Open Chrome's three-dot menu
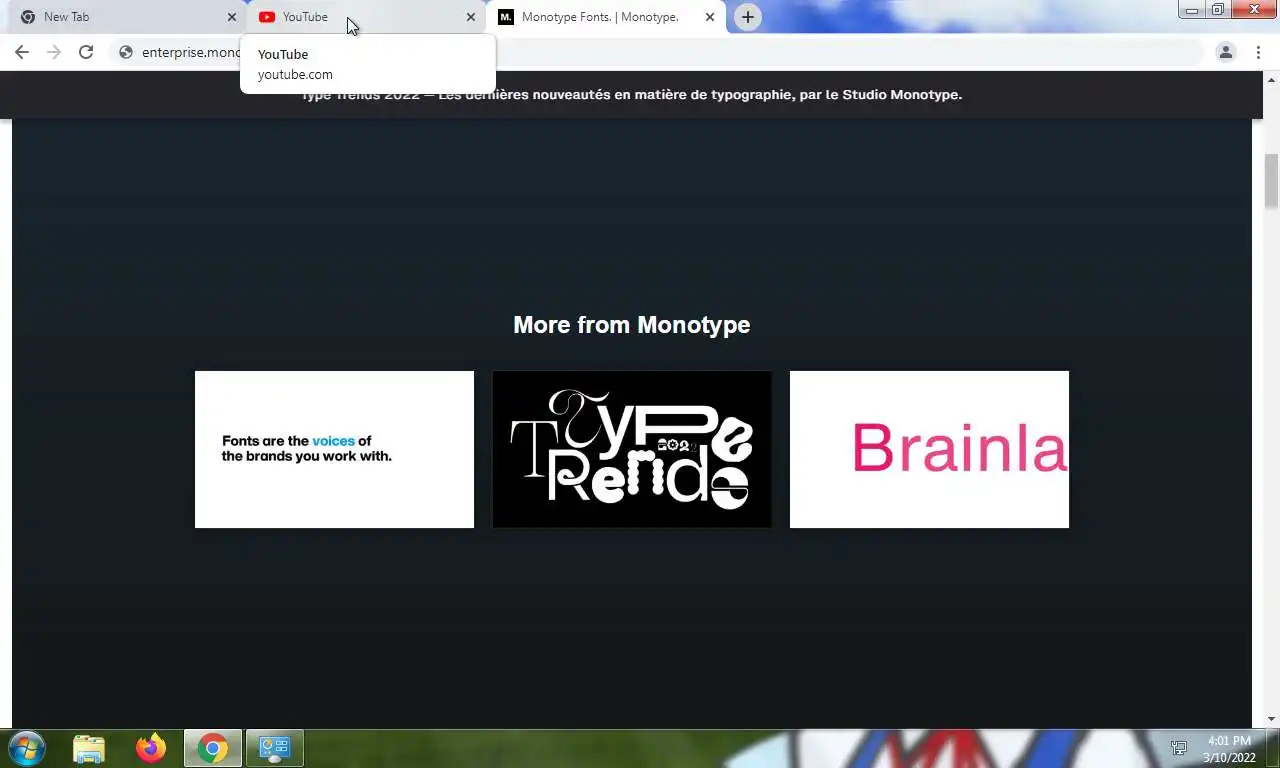The height and width of the screenshot is (768, 1280). pos(1258,52)
